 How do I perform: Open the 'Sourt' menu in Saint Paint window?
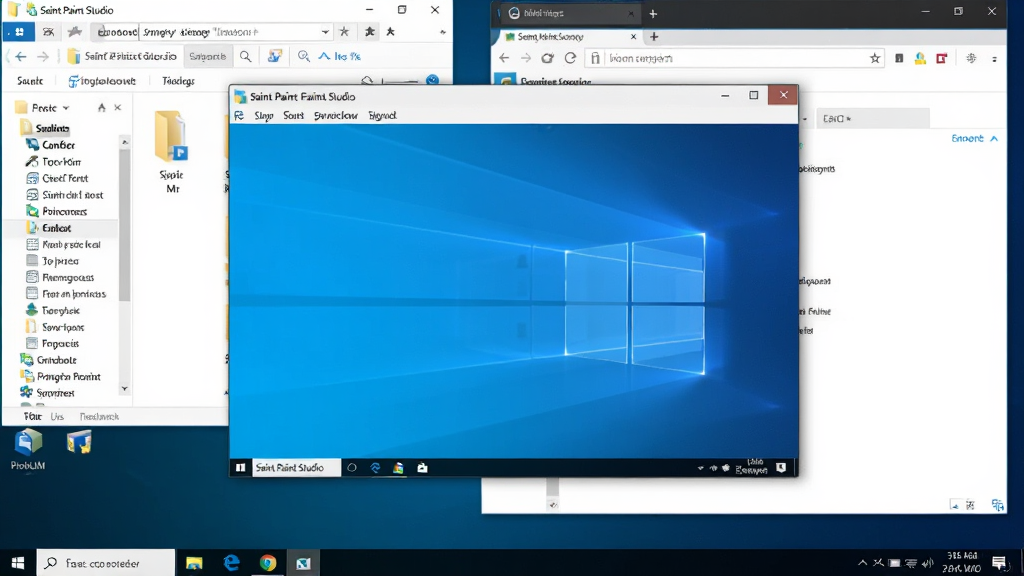click(x=293, y=116)
